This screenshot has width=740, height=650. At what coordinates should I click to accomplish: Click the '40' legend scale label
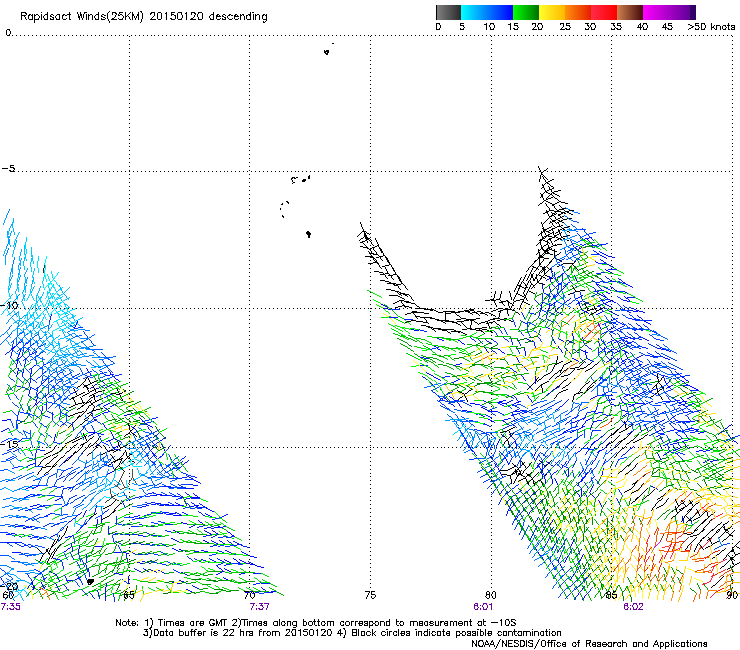pyautogui.click(x=642, y=27)
